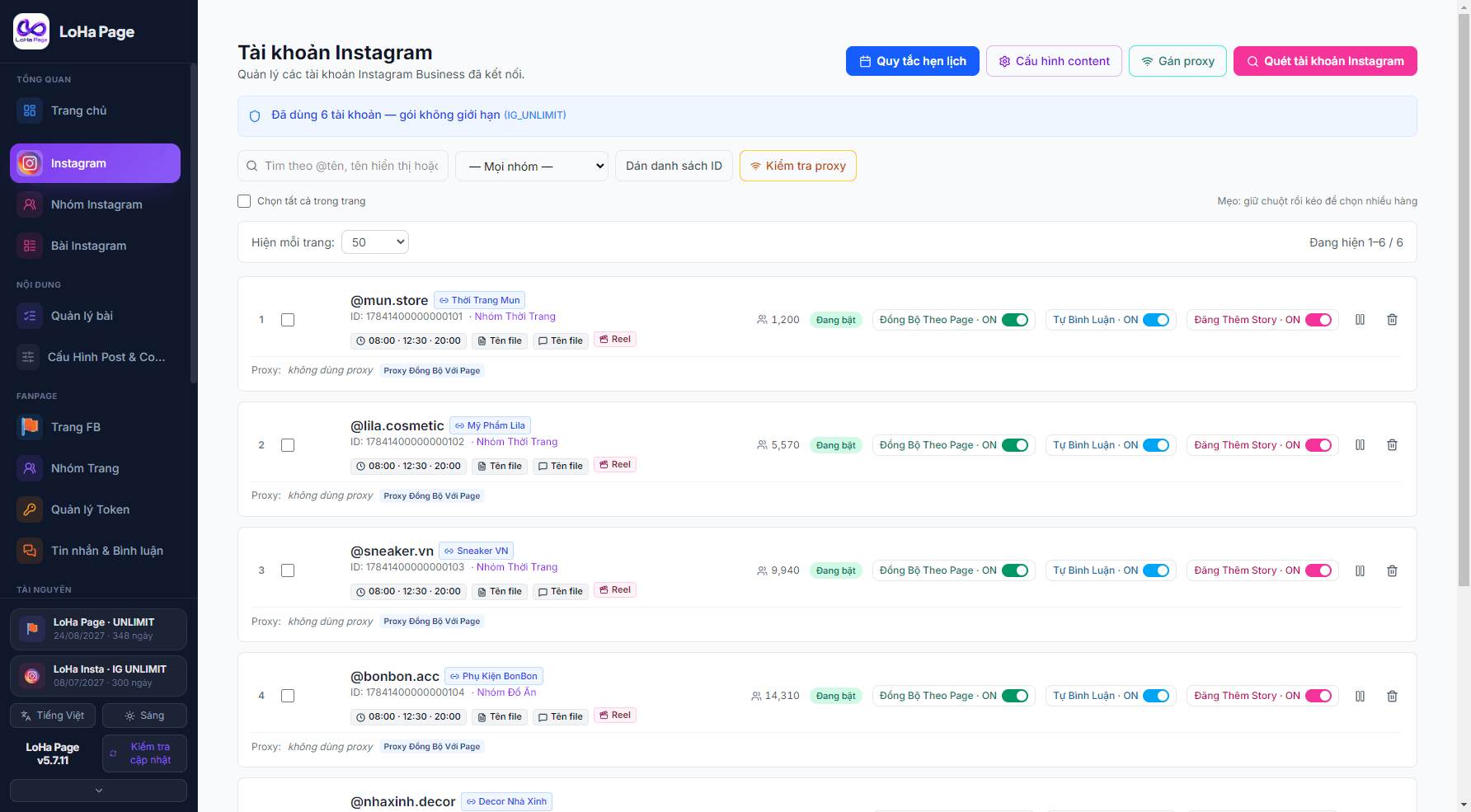Tick the checkbox for @bonbon.acc

coord(288,696)
